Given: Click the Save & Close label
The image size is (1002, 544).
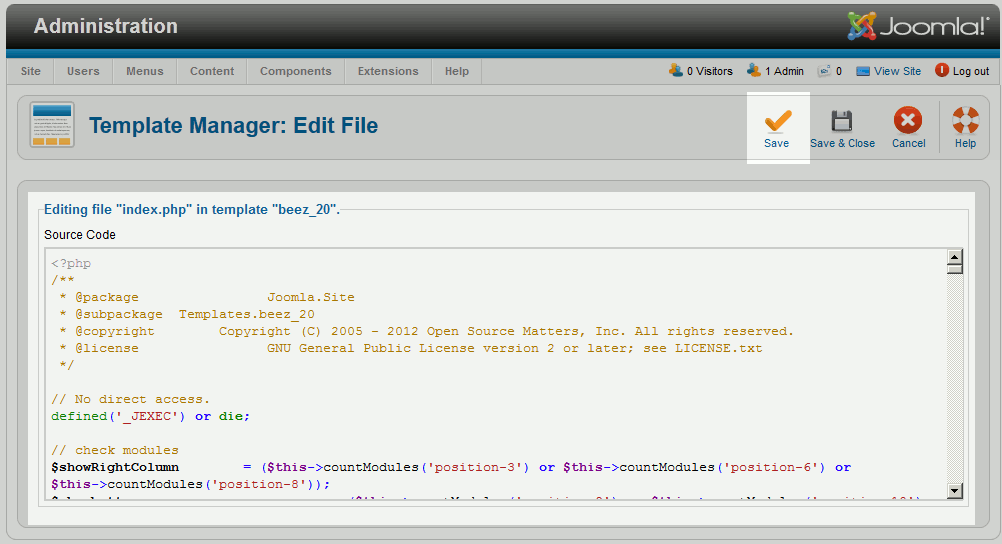Looking at the screenshot, I should 842,143.
